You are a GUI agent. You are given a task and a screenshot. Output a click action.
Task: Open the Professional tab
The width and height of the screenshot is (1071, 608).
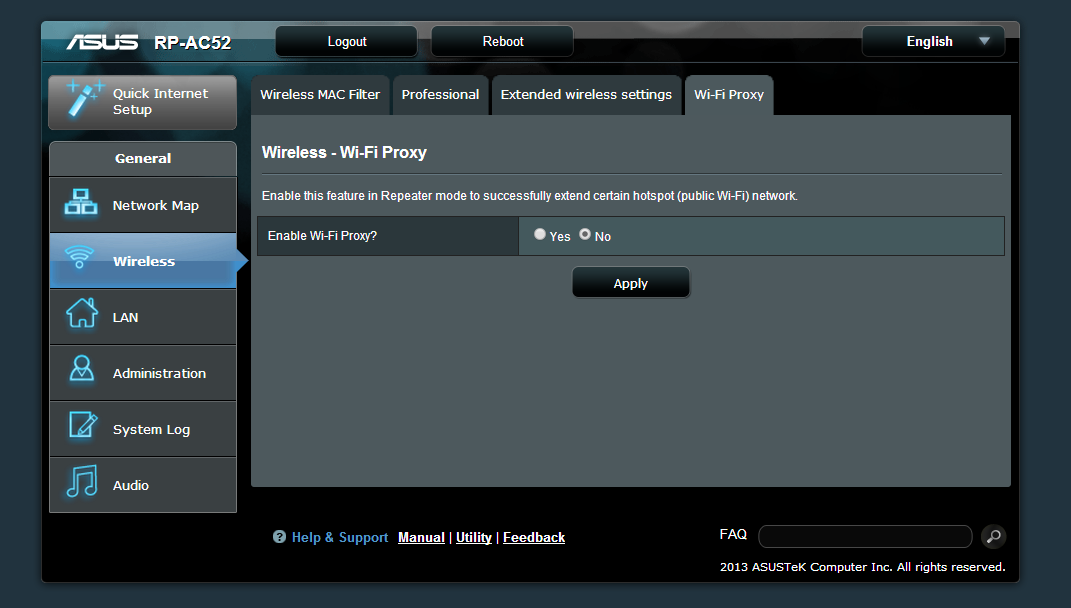tap(440, 95)
